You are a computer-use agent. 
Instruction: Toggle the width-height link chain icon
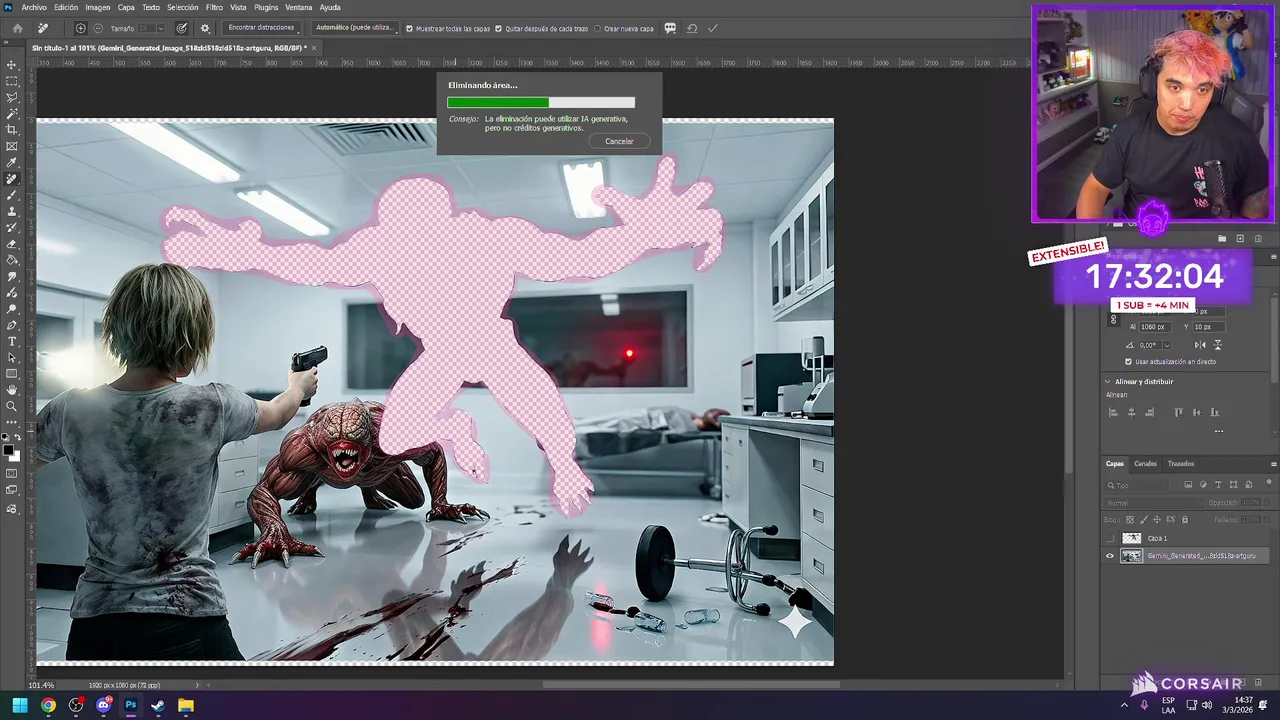[x=1114, y=319]
